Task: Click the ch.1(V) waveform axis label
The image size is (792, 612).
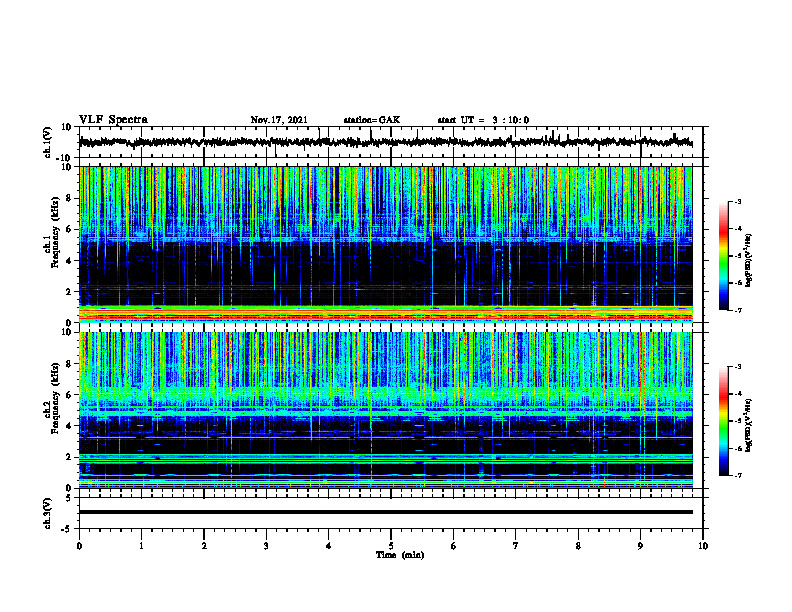Action: pyautogui.click(x=48, y=143)
